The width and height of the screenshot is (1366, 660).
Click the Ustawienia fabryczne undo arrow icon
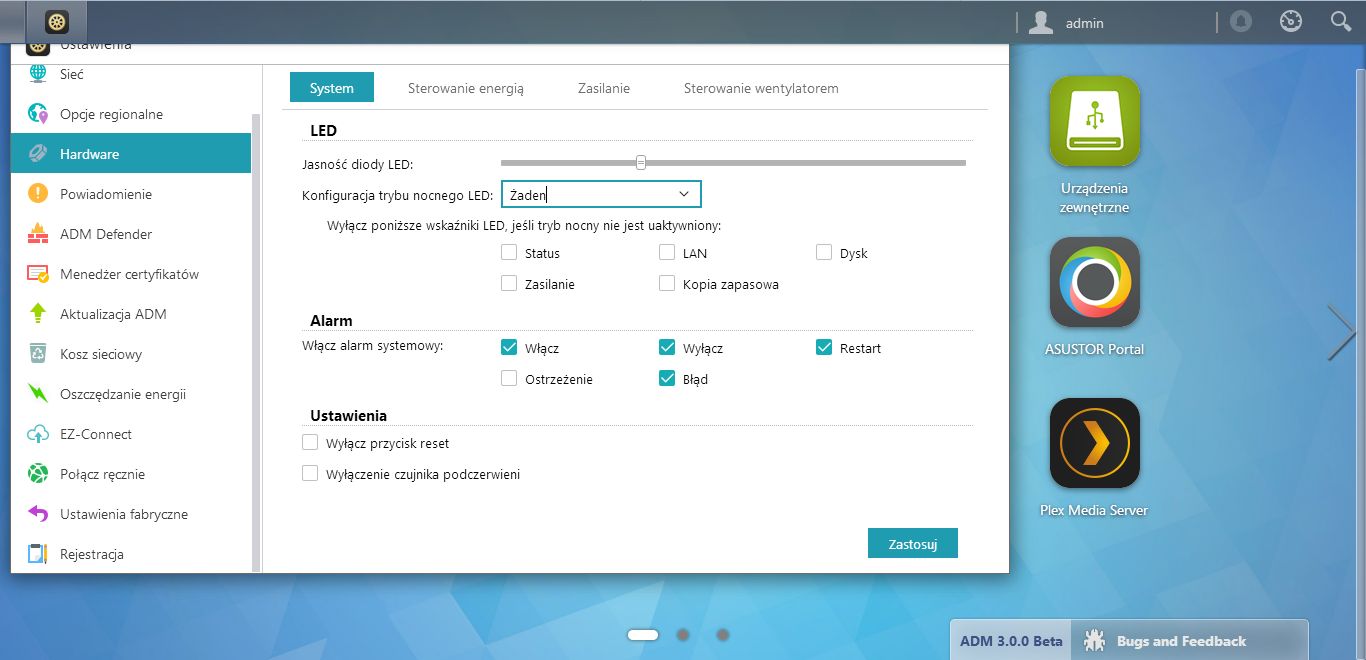pyautogui.click(x=38, y=514)
